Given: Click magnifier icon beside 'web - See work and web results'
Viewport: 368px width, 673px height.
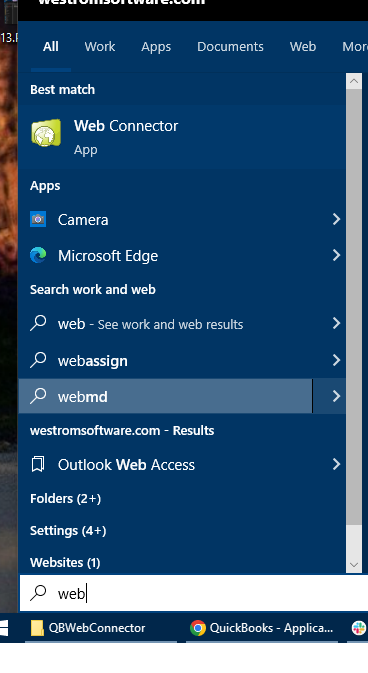Looking at the screenshot, I should 38,323.
